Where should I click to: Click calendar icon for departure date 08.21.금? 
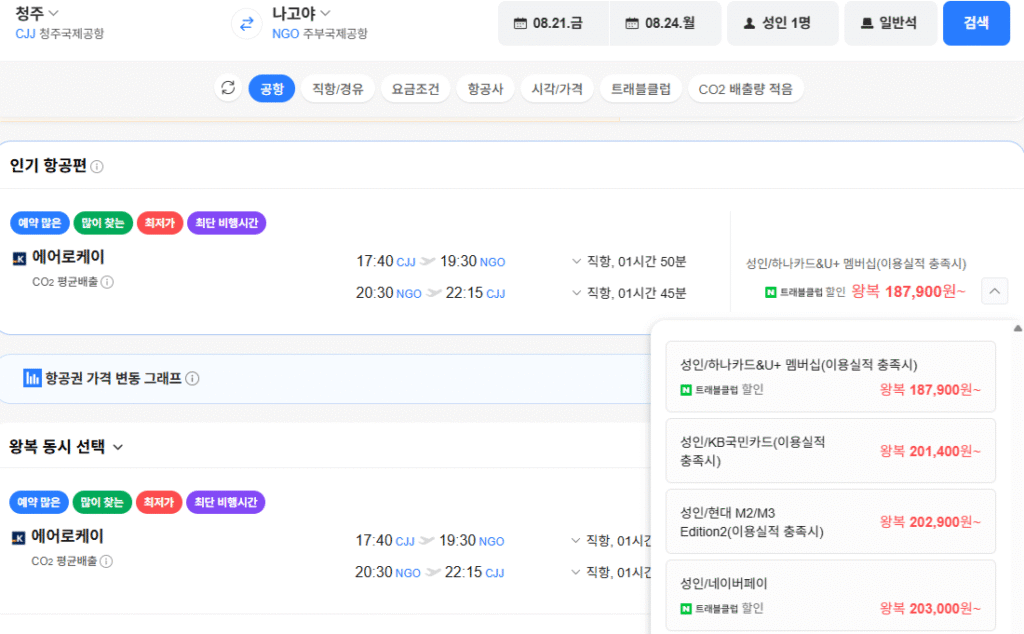coord(520,24)
